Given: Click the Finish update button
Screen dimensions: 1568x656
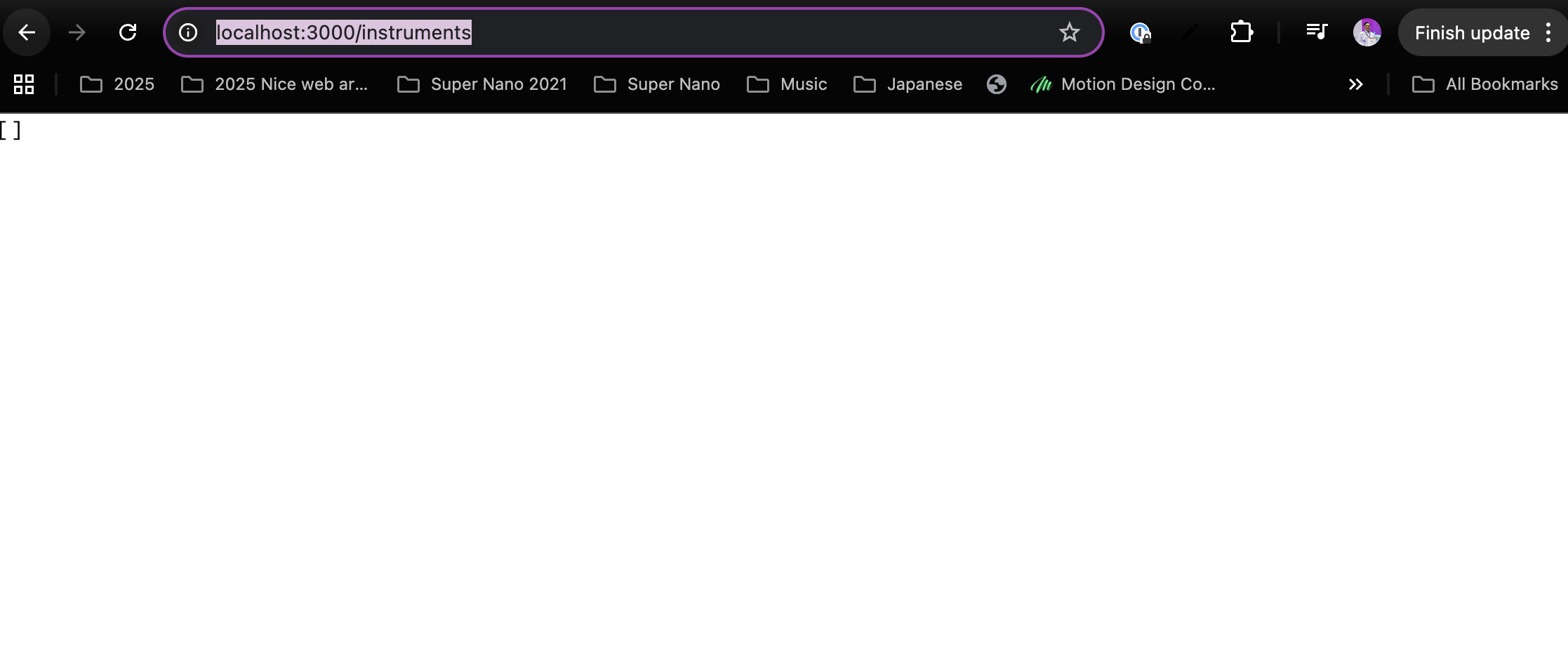Looking at the screenshot, I should [x=1472, y=32].
